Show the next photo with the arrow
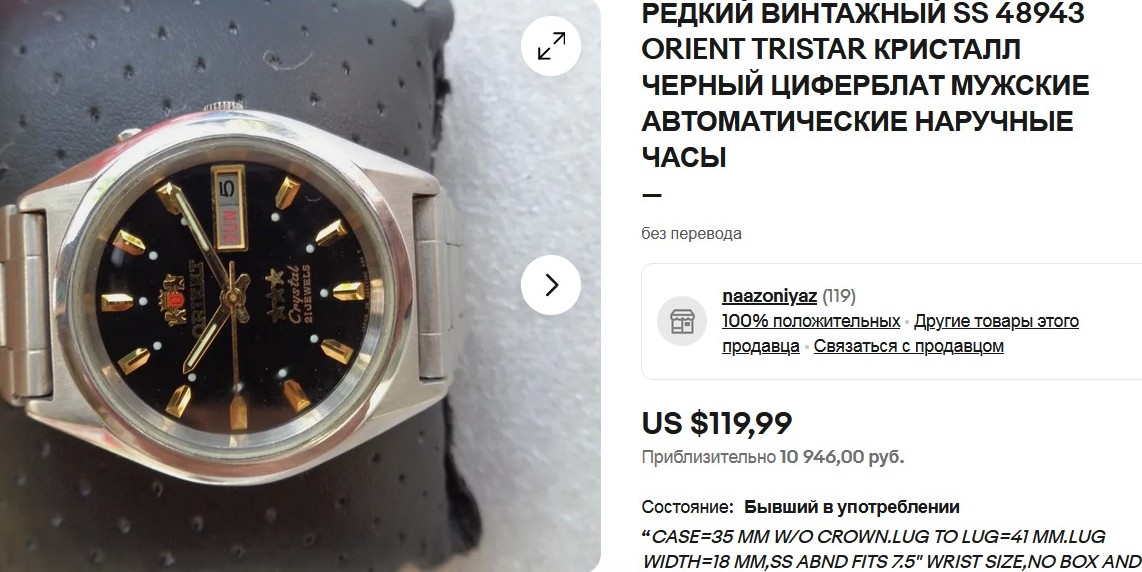 coord(551,285)
